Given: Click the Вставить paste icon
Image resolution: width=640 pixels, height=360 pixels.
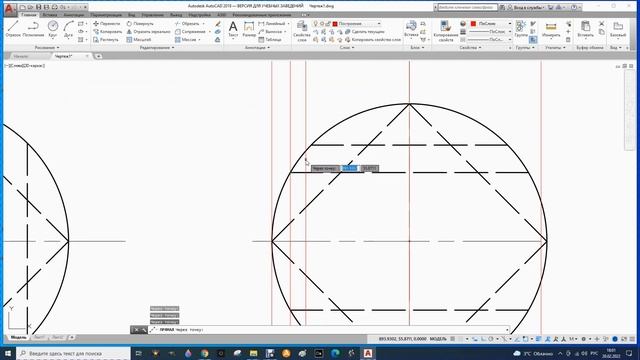Looking at the screenshot, I should pyautogui.click(x=585, y=29).
